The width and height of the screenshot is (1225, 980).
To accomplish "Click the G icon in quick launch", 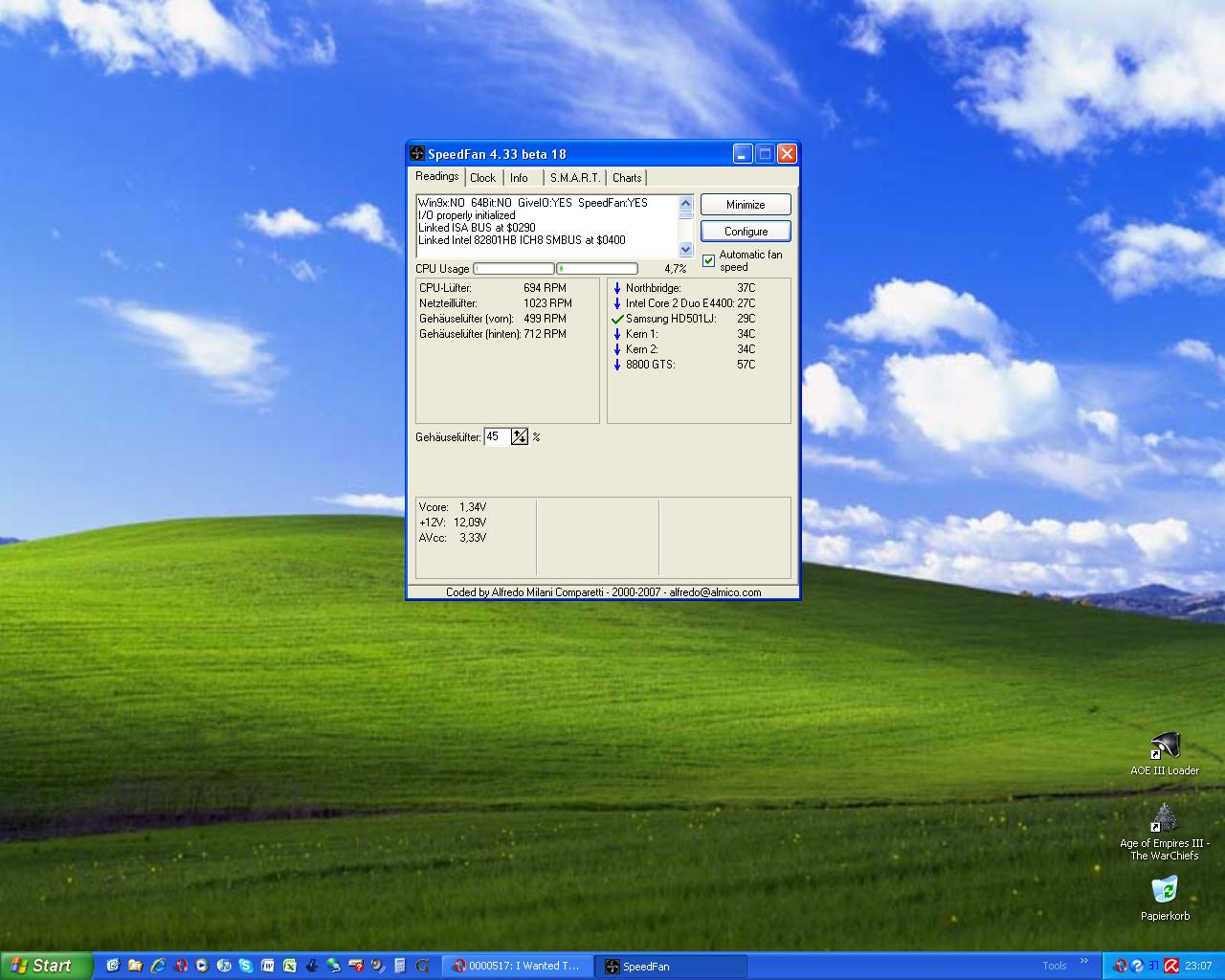I will 422,966.
